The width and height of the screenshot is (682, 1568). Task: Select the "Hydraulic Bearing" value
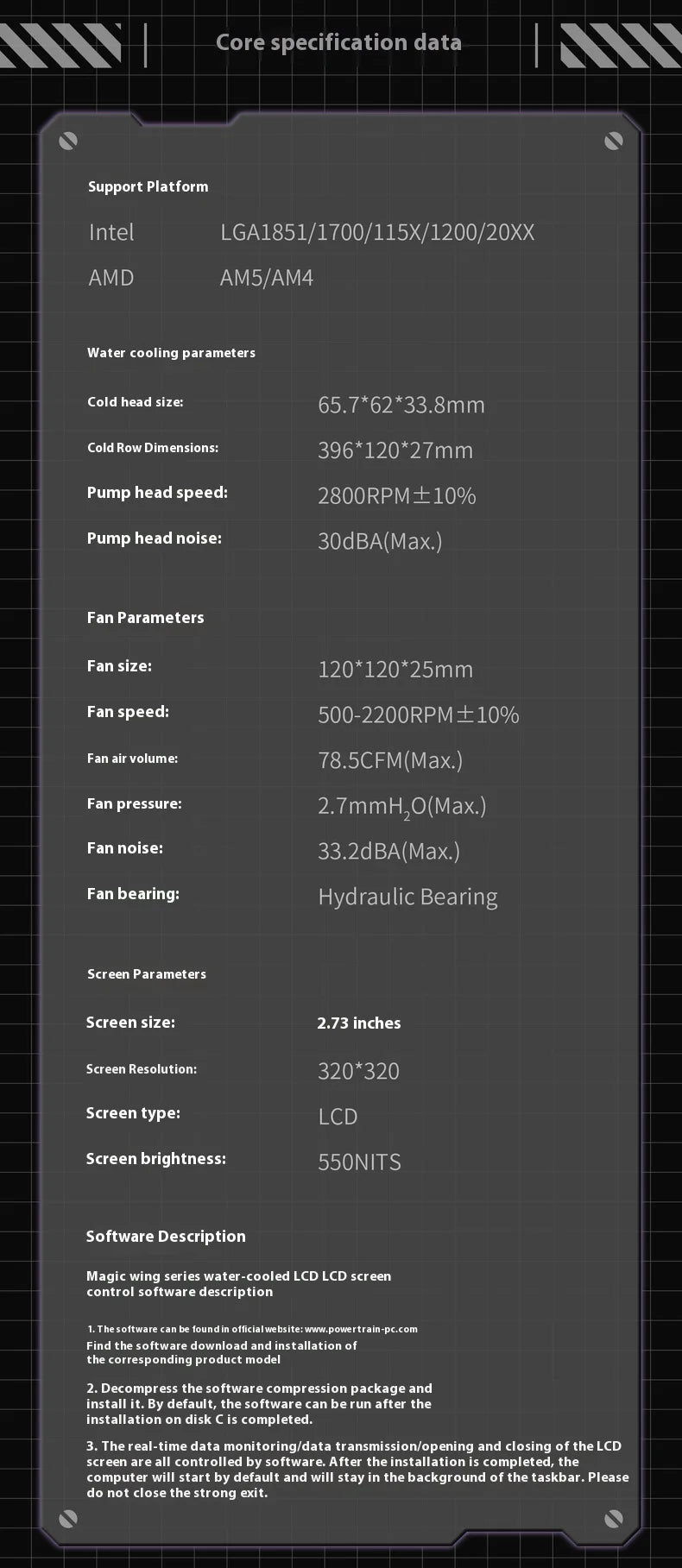point(407,897)
